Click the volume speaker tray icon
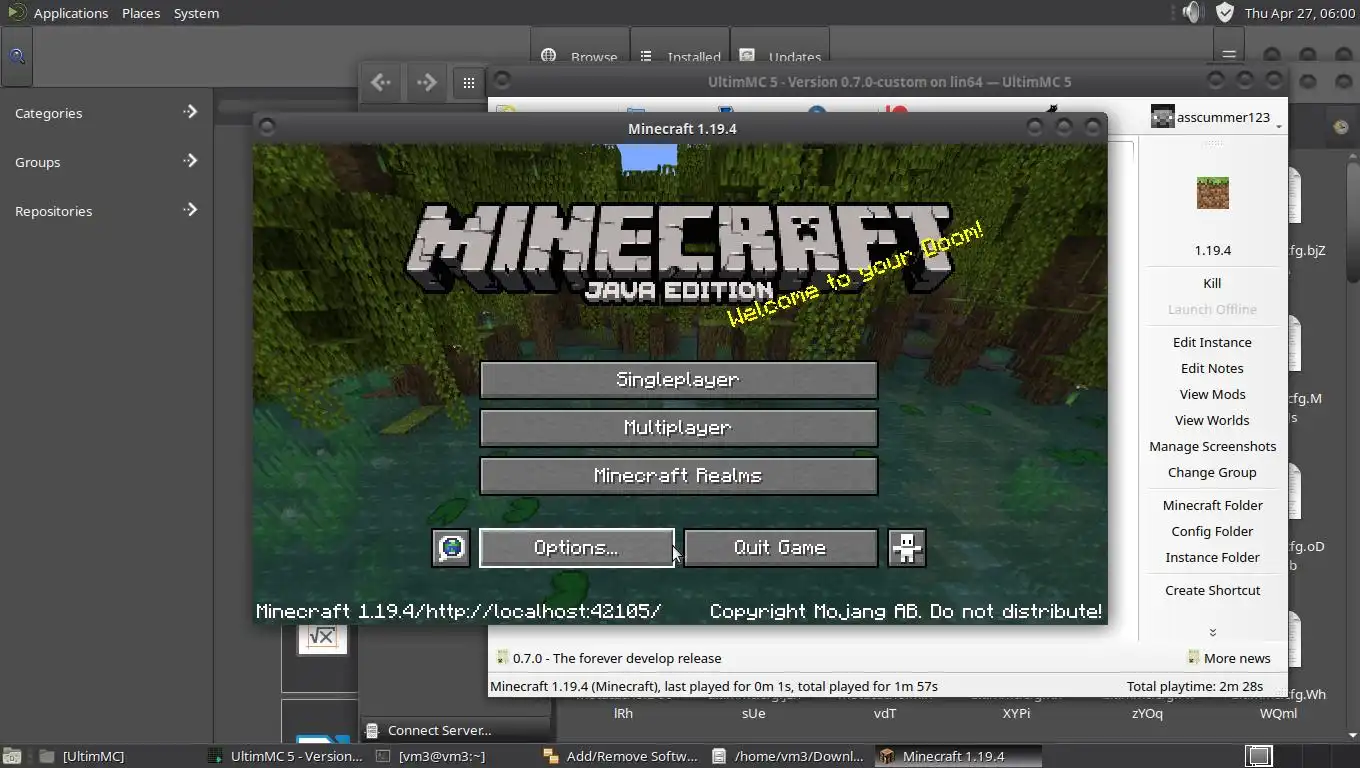Image resolution: width=1360 pixels, height=768 pixels. click(1191, 12)
